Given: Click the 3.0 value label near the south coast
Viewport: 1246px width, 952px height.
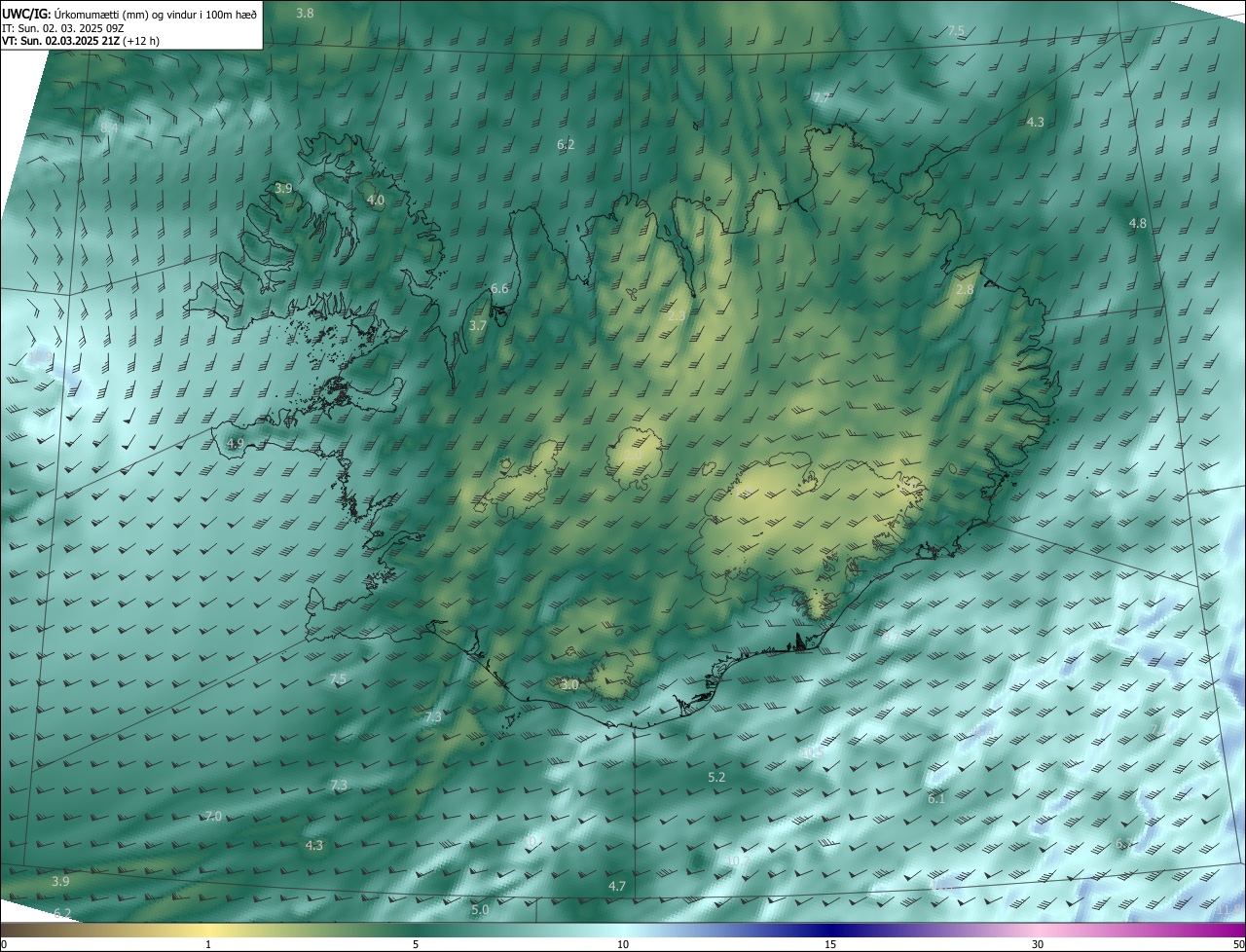Looking at the screenshot, I should tap(569, 684).
